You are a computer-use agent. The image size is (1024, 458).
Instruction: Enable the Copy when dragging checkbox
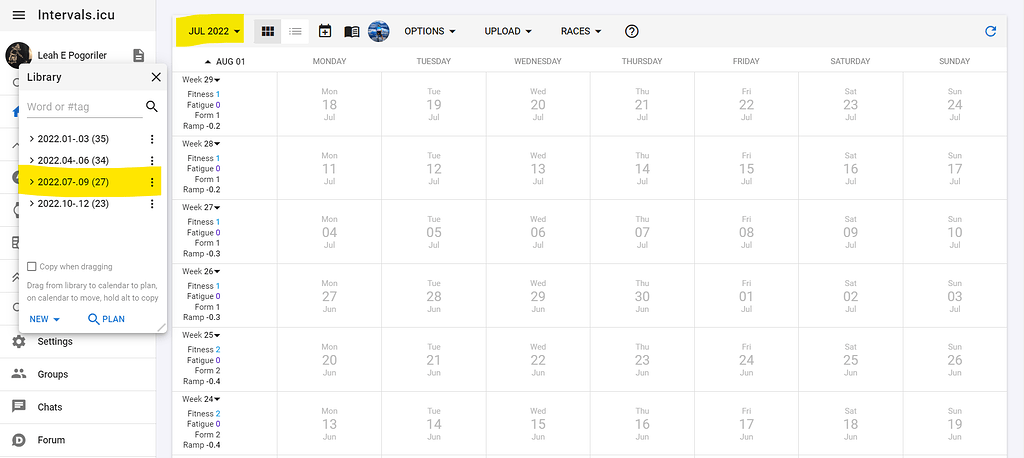(x=33, y=267)
